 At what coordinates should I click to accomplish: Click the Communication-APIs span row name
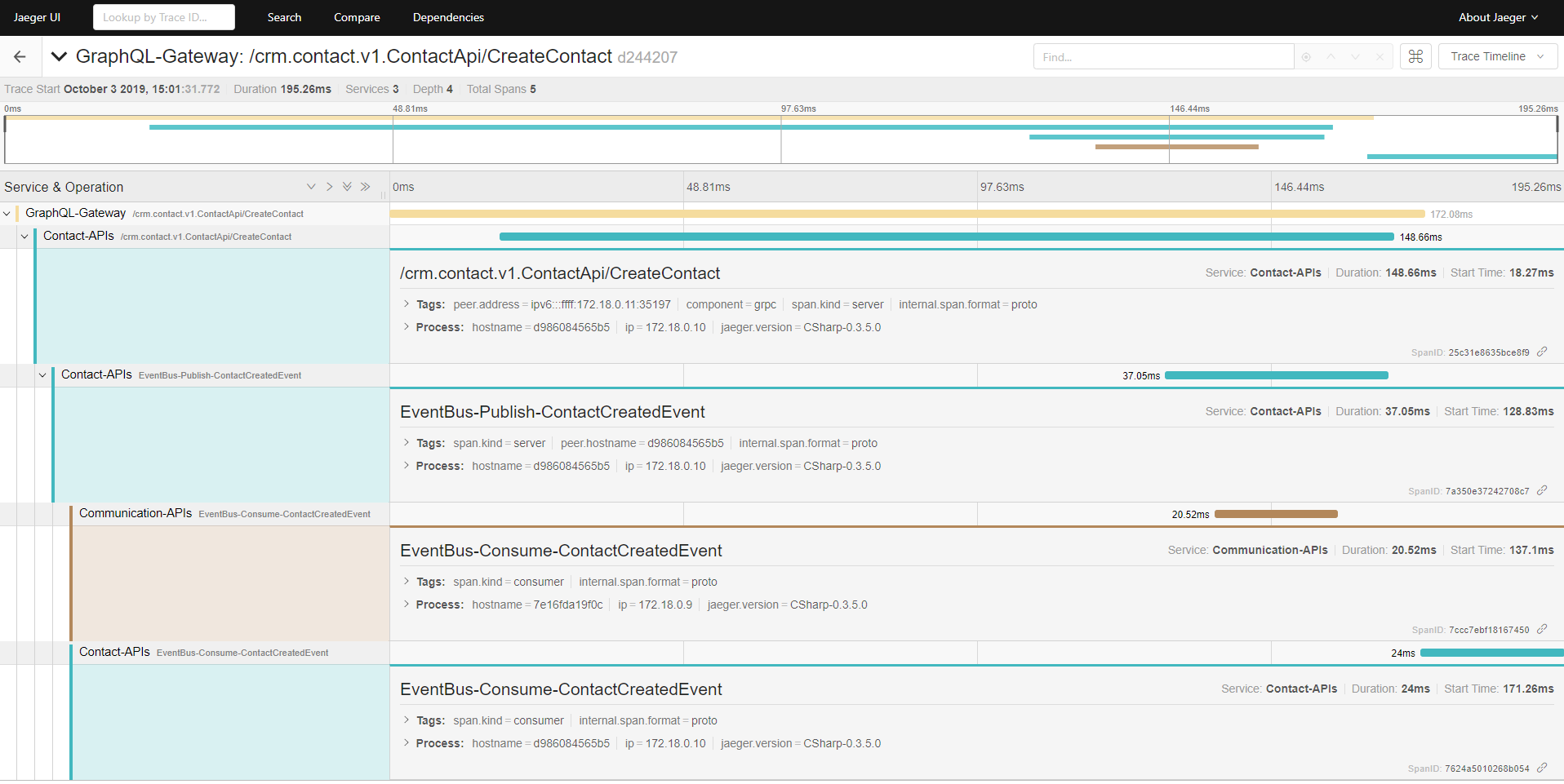136,513
